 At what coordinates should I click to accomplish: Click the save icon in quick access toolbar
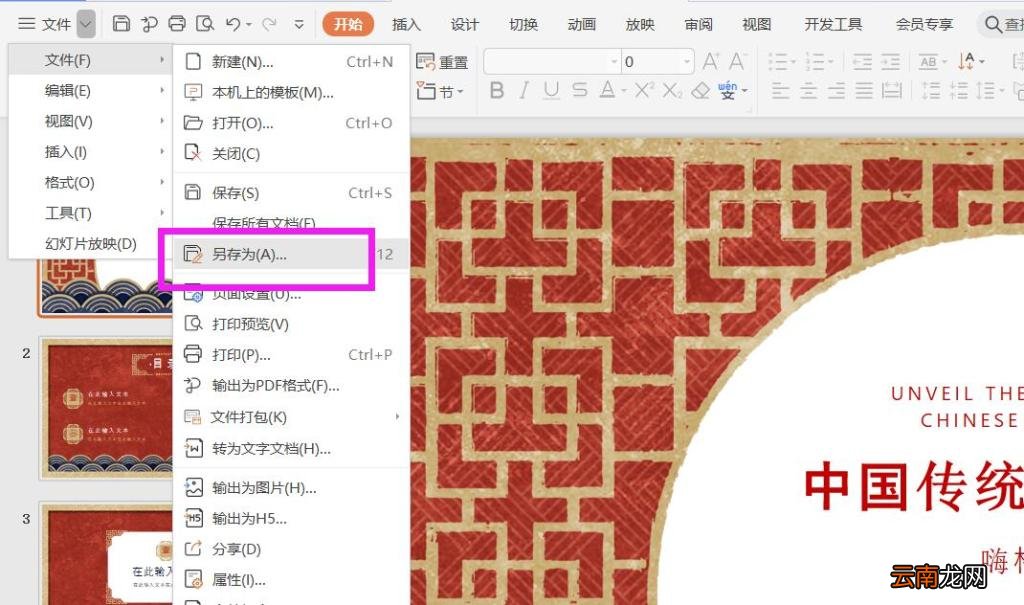(x=121, y=24)
